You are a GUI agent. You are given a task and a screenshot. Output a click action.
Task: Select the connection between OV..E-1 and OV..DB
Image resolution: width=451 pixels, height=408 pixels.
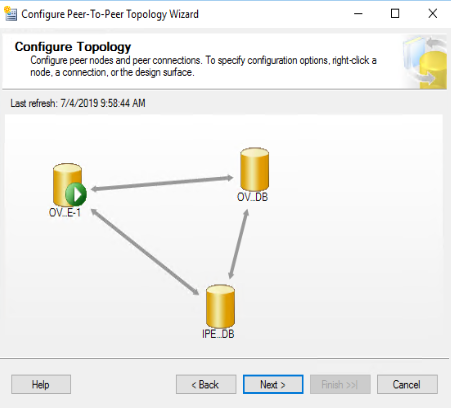point(162,183)
